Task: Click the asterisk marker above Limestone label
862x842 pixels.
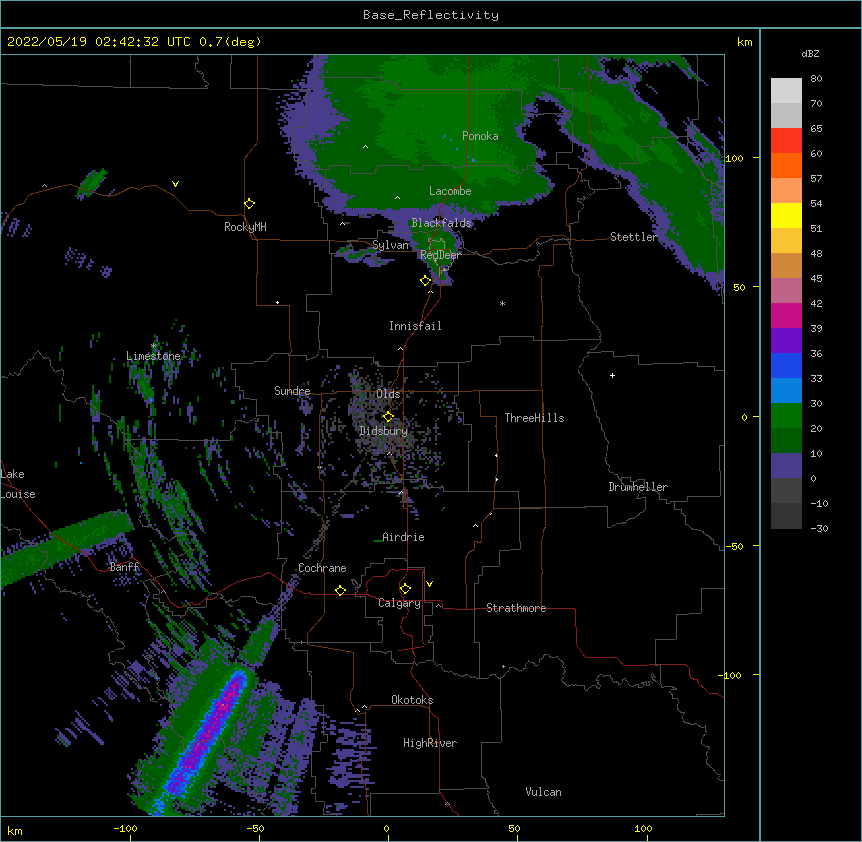Action: (154, 346)
